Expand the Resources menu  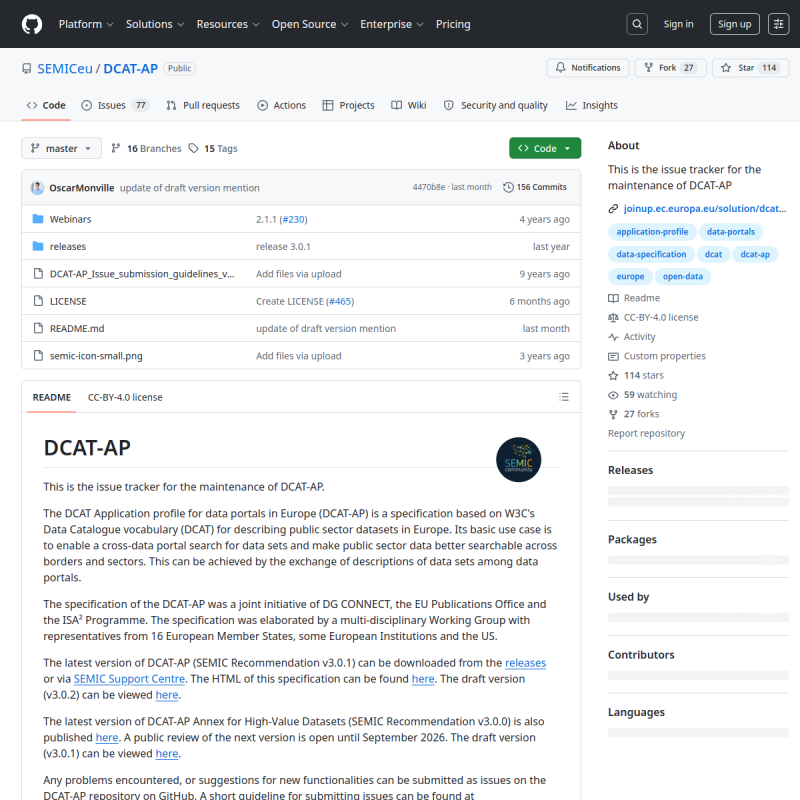(x=228, y=24)
